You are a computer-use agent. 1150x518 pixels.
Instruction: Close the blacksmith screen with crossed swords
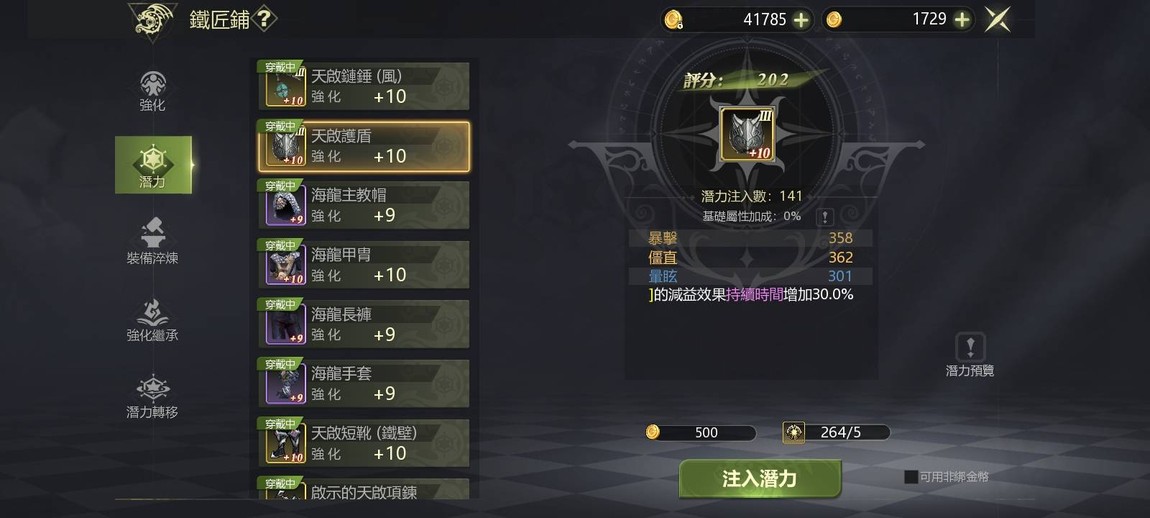click(997, 20)
